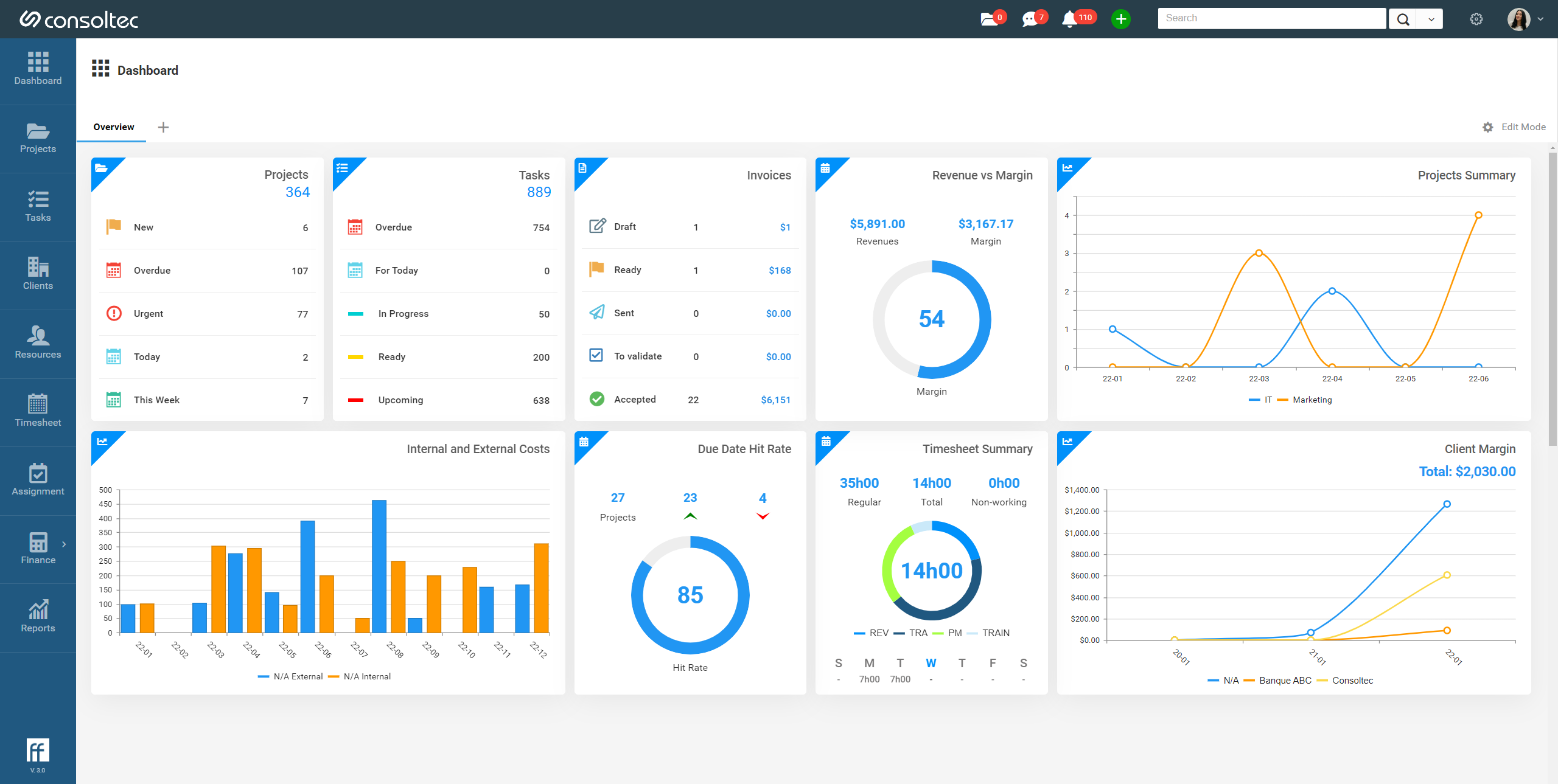
Task: Hide the PM category in Timesheet Summary legend
Action: [948, 633]
